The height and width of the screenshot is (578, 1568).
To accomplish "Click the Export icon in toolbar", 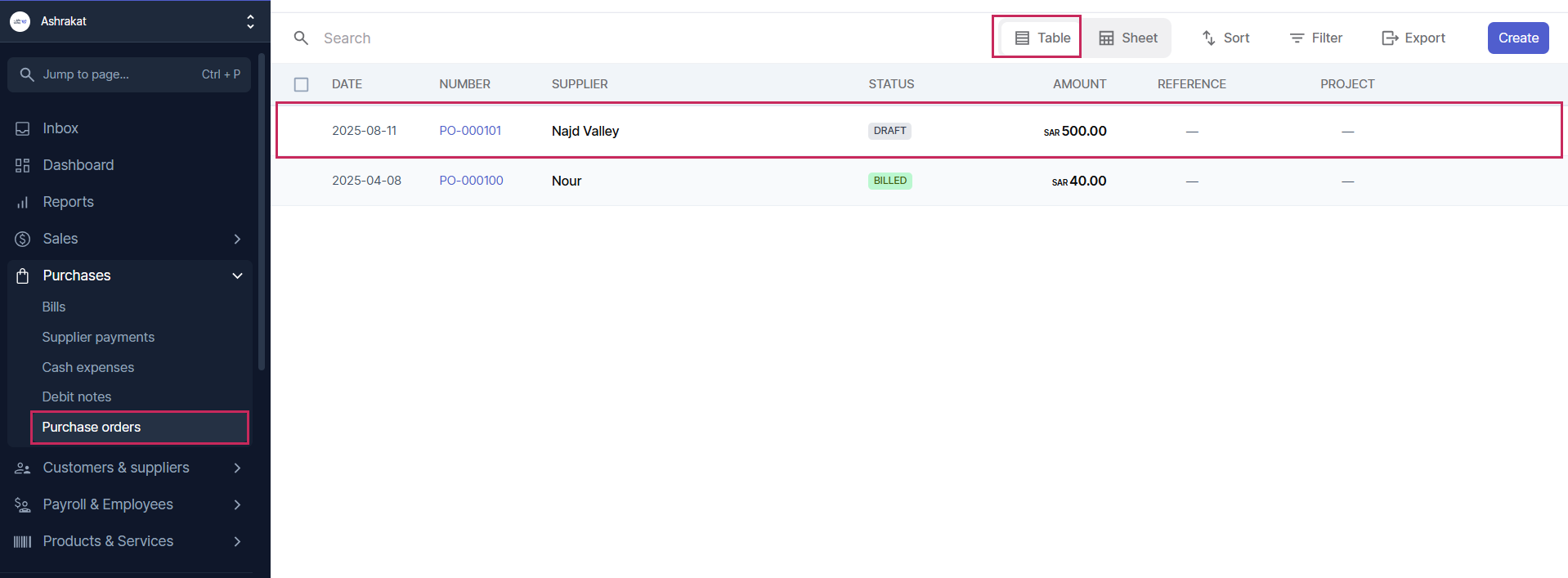I will tap(1390, 38).
